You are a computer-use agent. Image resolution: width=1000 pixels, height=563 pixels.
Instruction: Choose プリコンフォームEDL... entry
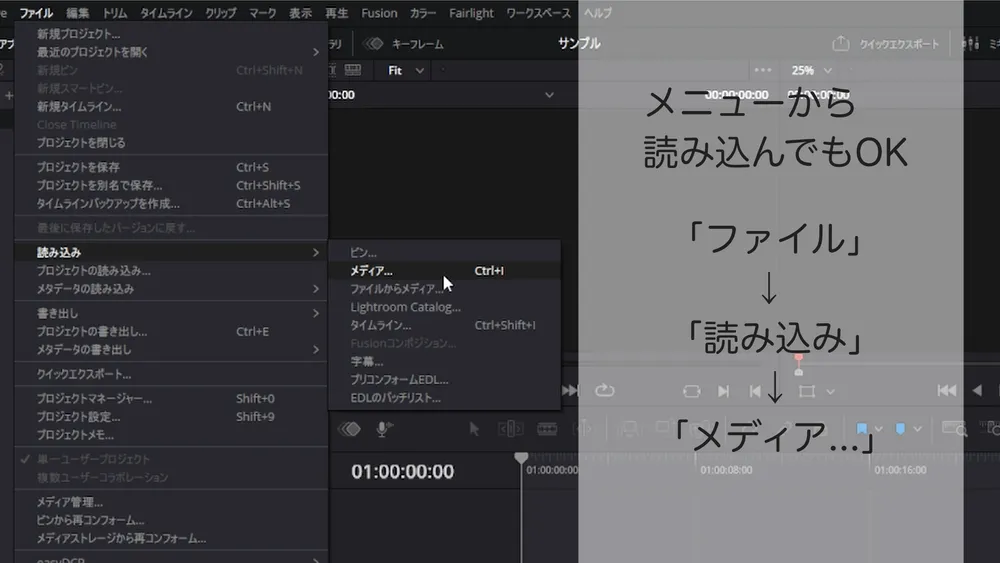(445, 379)
